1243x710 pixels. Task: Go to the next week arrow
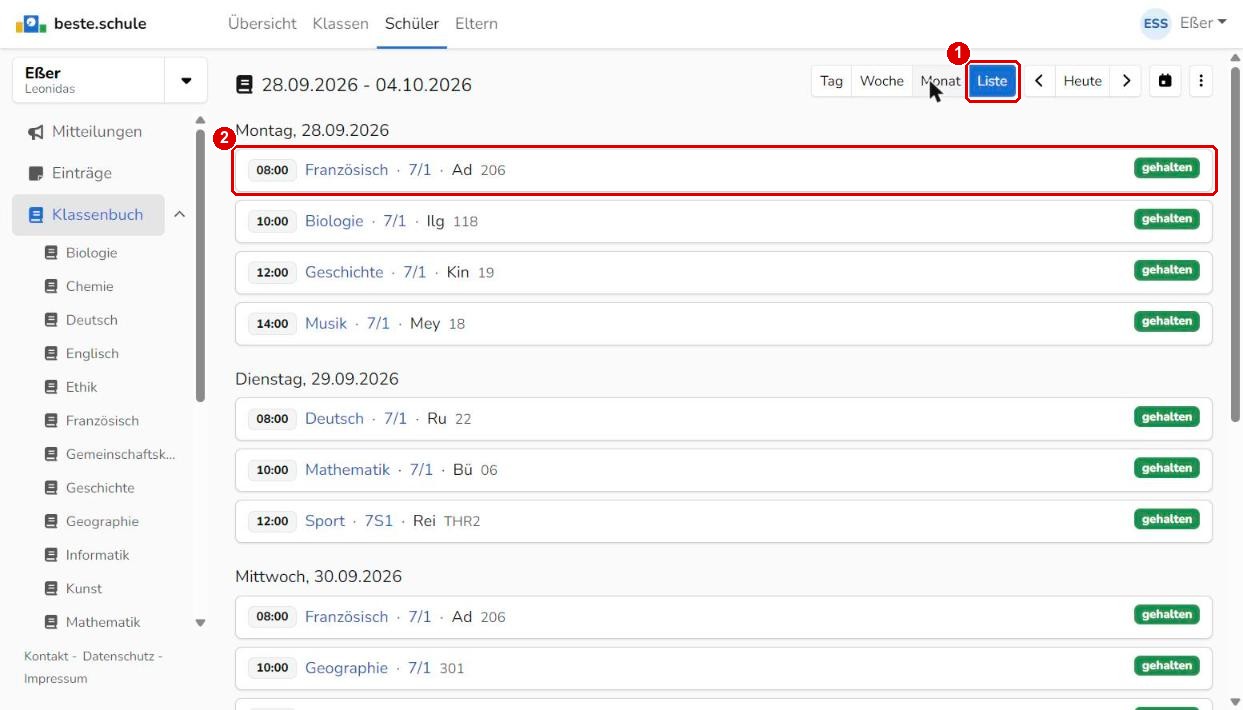(x=1126, y=81)
